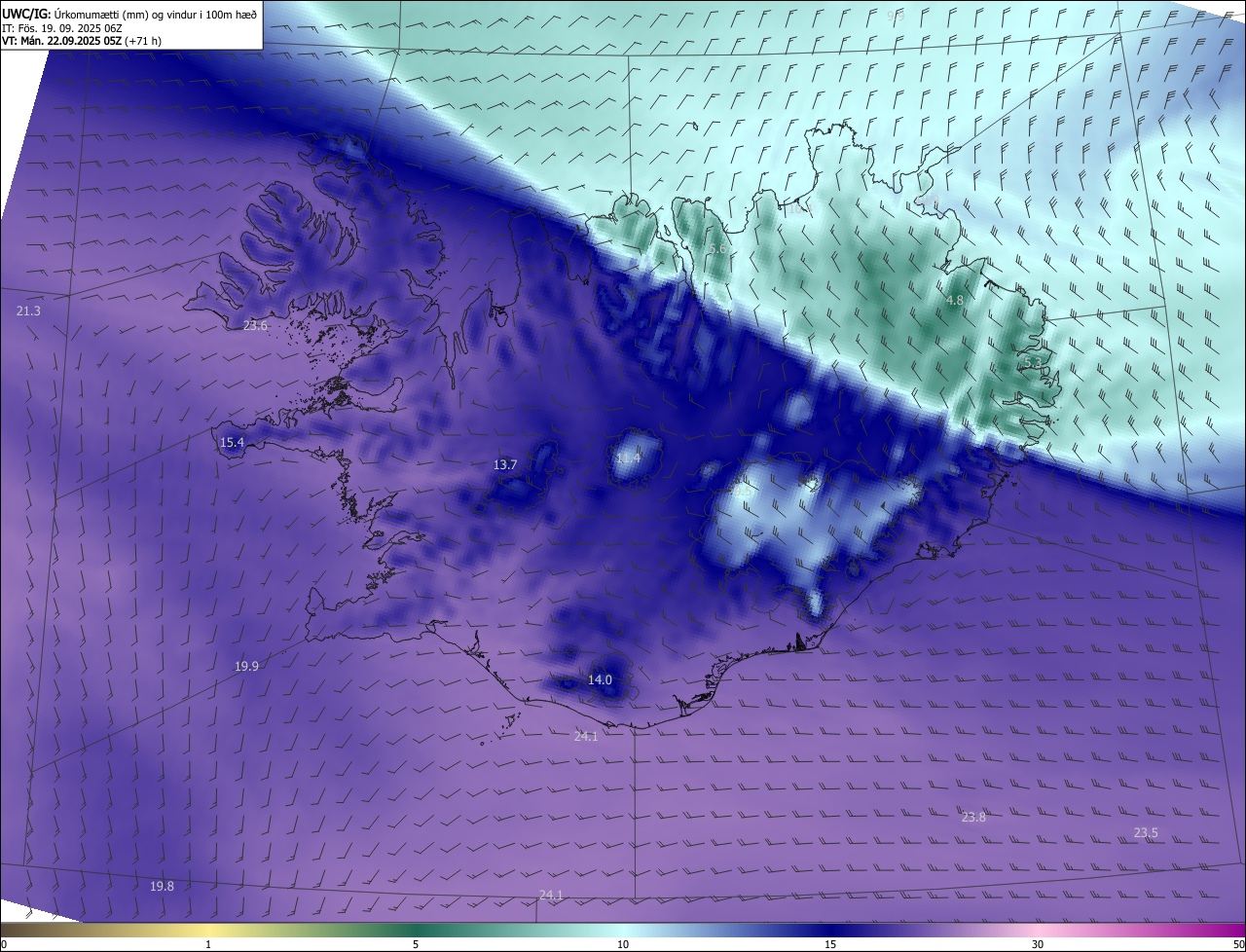
Task: Click the 10.4 value on the north coast
Action: point(799,207)
